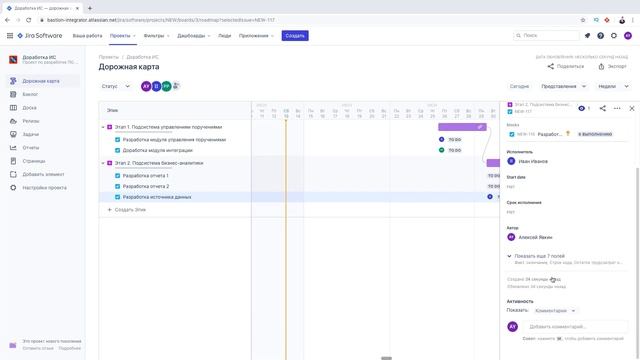Open the settings gear in top bar
The height and width of the screenshot is (360, 640).
coord(614,36)
